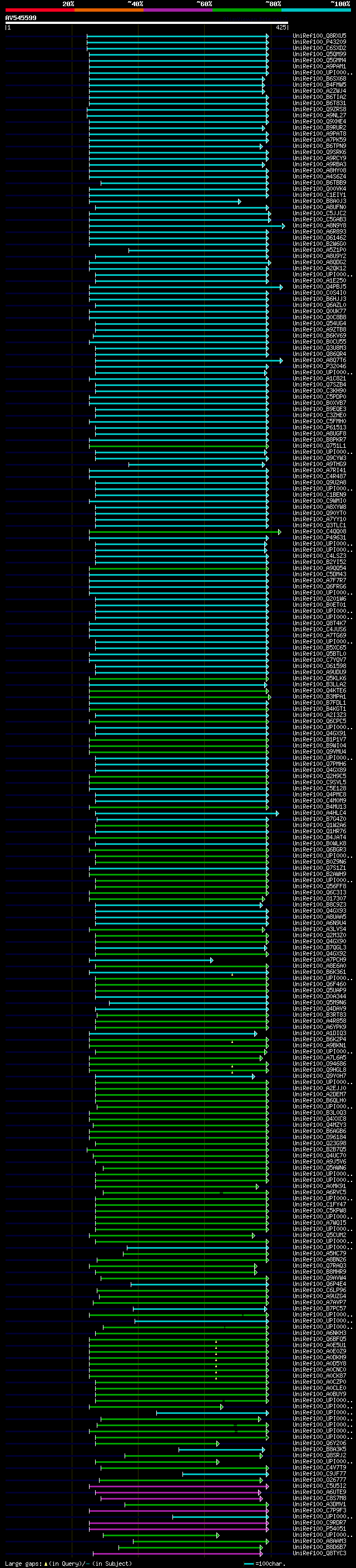Open hit UniRef100_Q5QM99
The image size is (356, 1568).
(319, 54)
